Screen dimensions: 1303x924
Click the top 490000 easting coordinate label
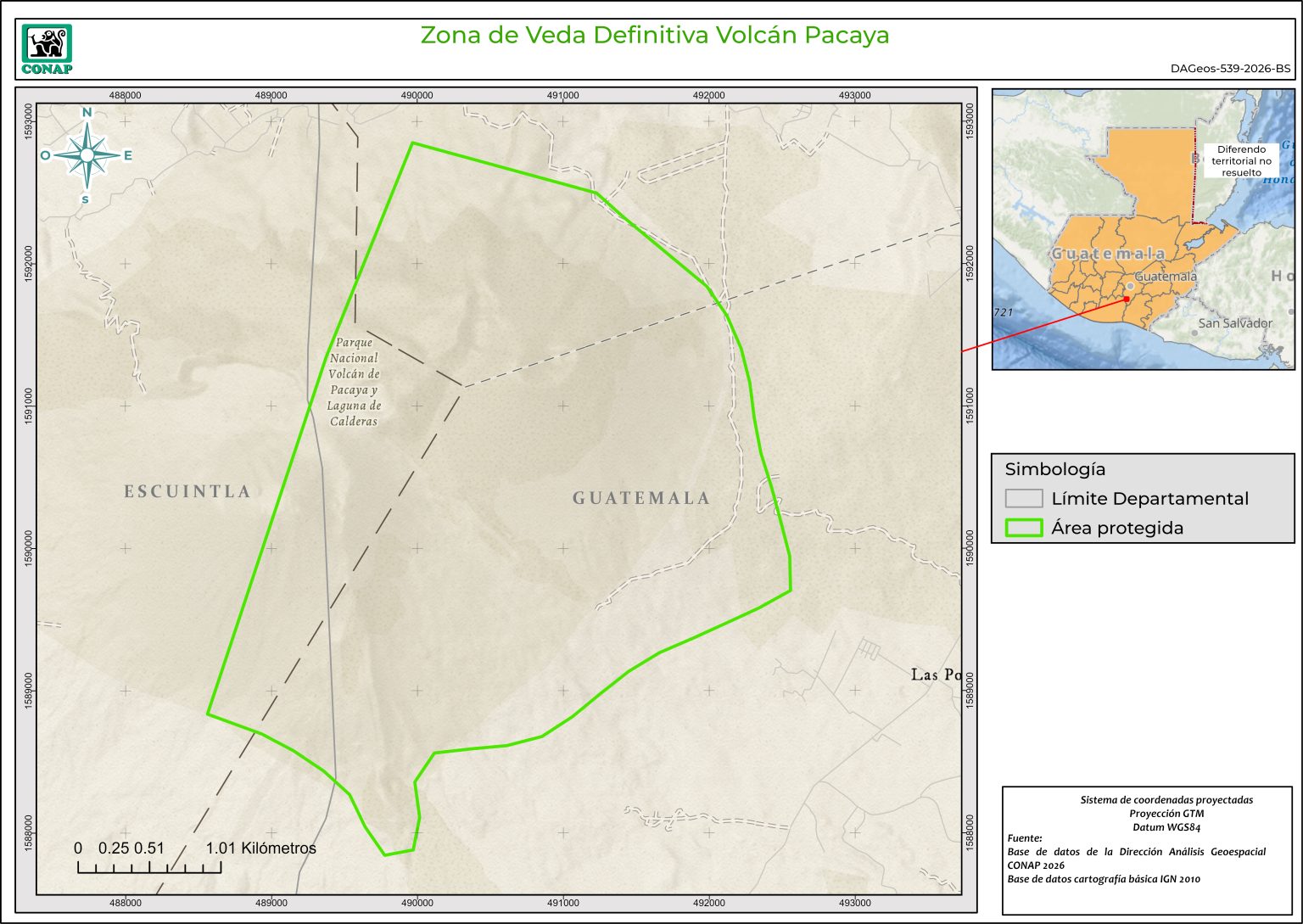(417, 95)
